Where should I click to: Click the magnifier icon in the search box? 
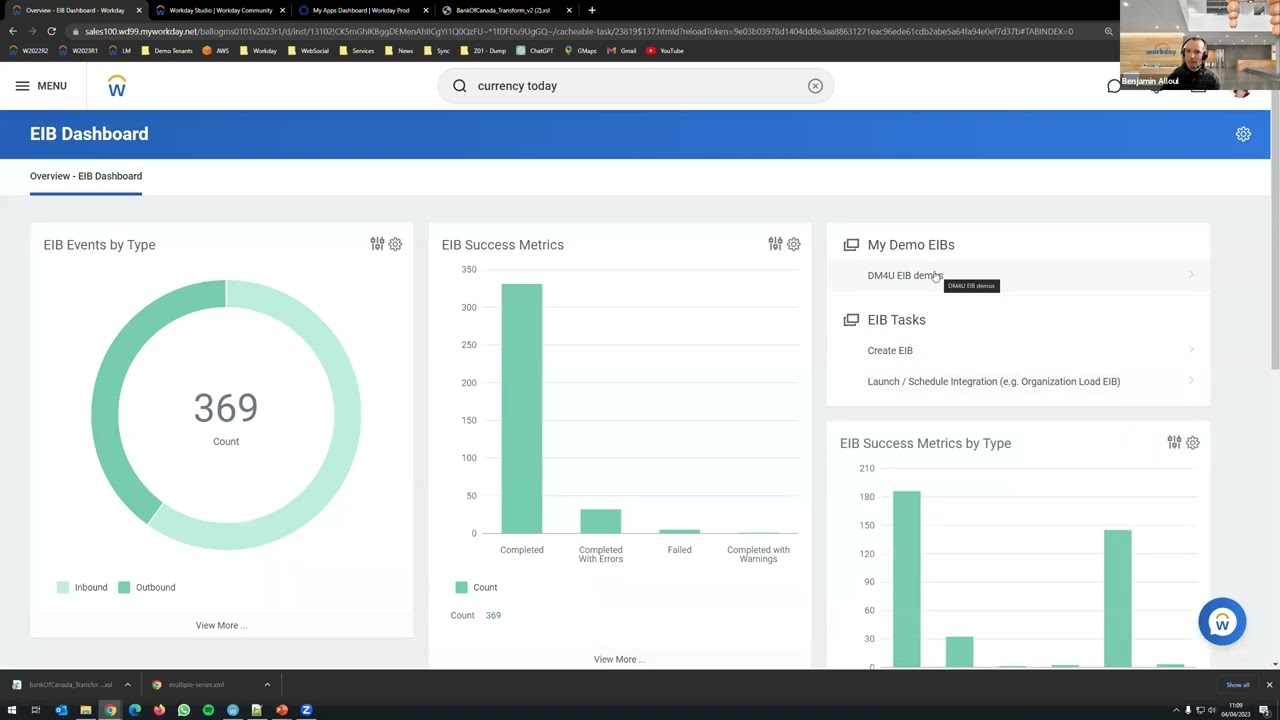pyautogui.click(x=460, y=86)
